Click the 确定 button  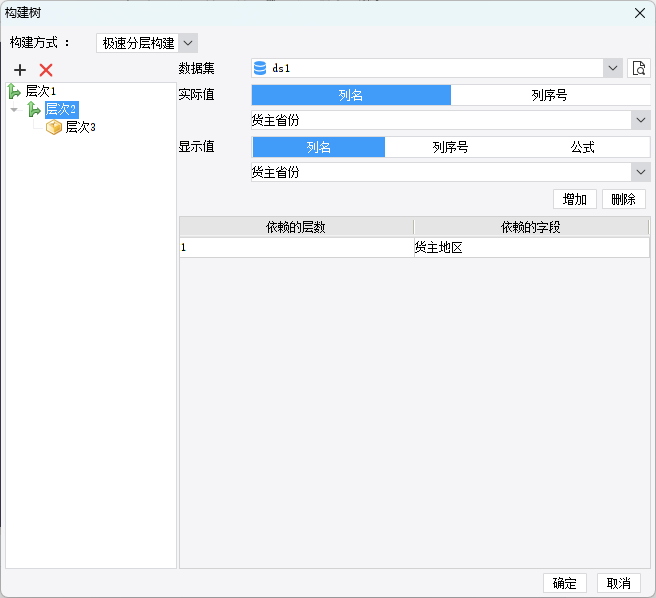(x=564, y=583)
